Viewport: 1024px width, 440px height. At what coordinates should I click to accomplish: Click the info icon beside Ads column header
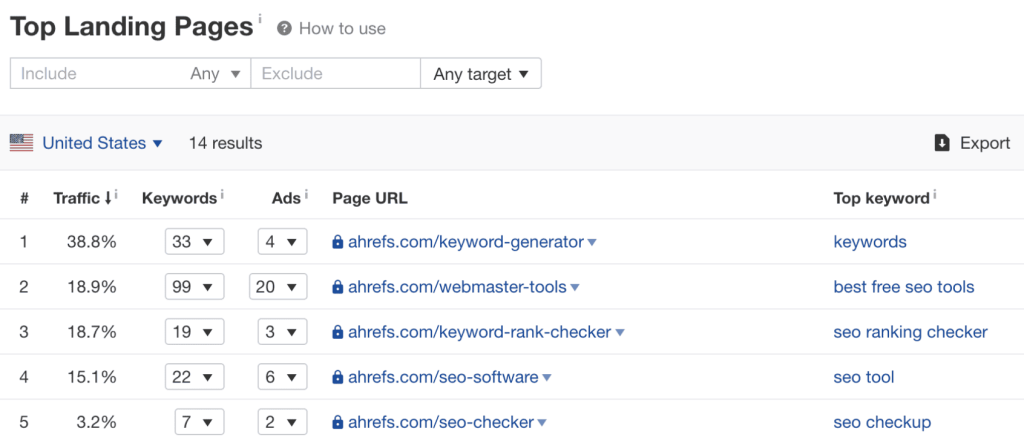(306, 194)
